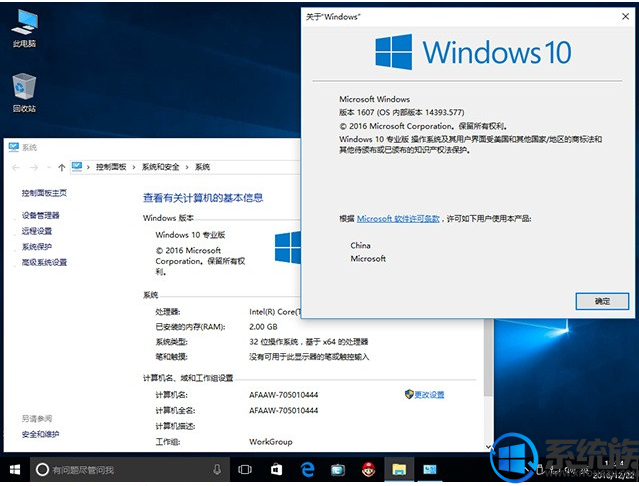Select computer name AFAAW-705010444 value
Screen dimensions: 639x486
point(284,395)
